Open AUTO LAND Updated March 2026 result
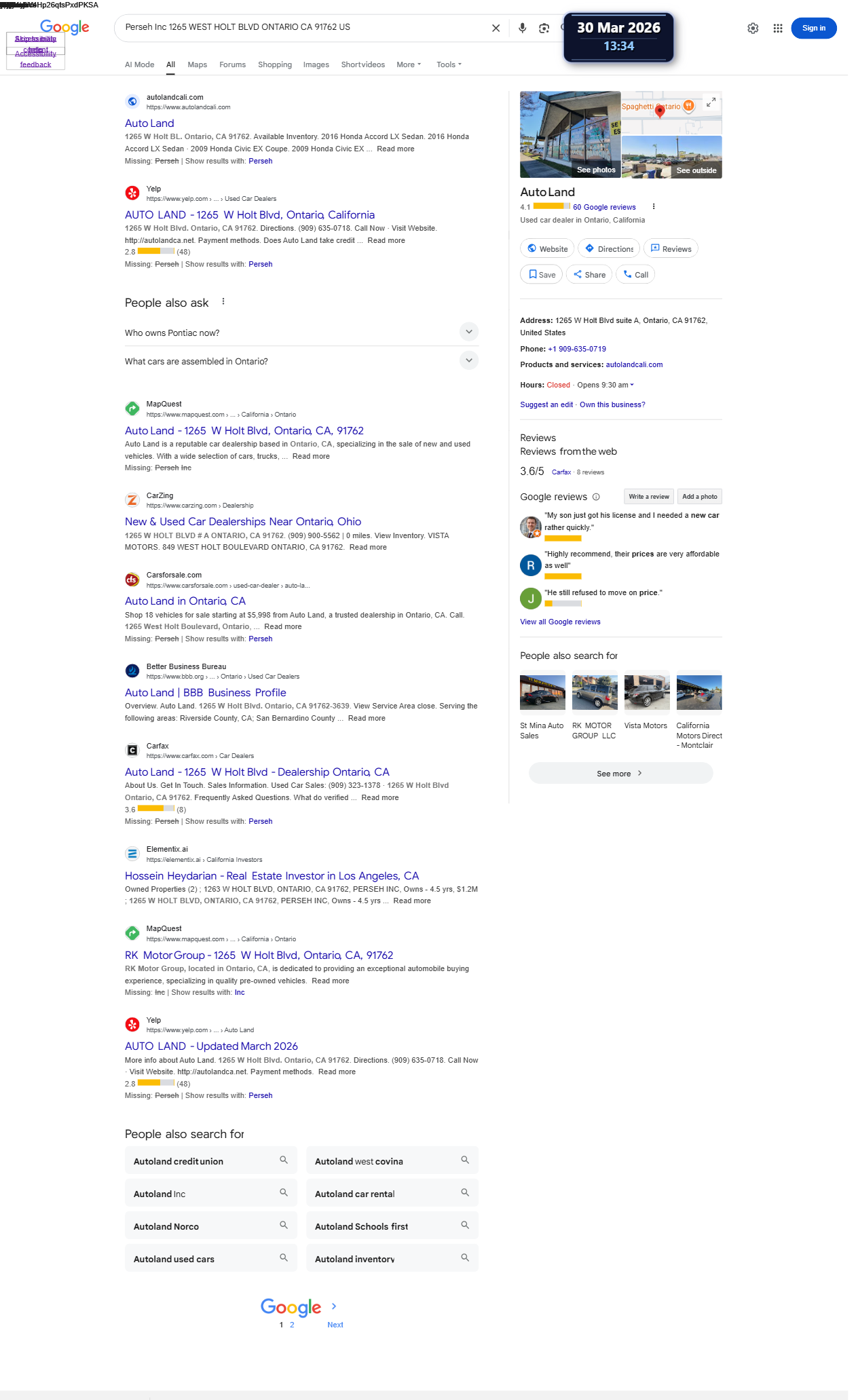Image resolution: width=858 pixels, height=1400 pixels. [x=211, y=1046]
